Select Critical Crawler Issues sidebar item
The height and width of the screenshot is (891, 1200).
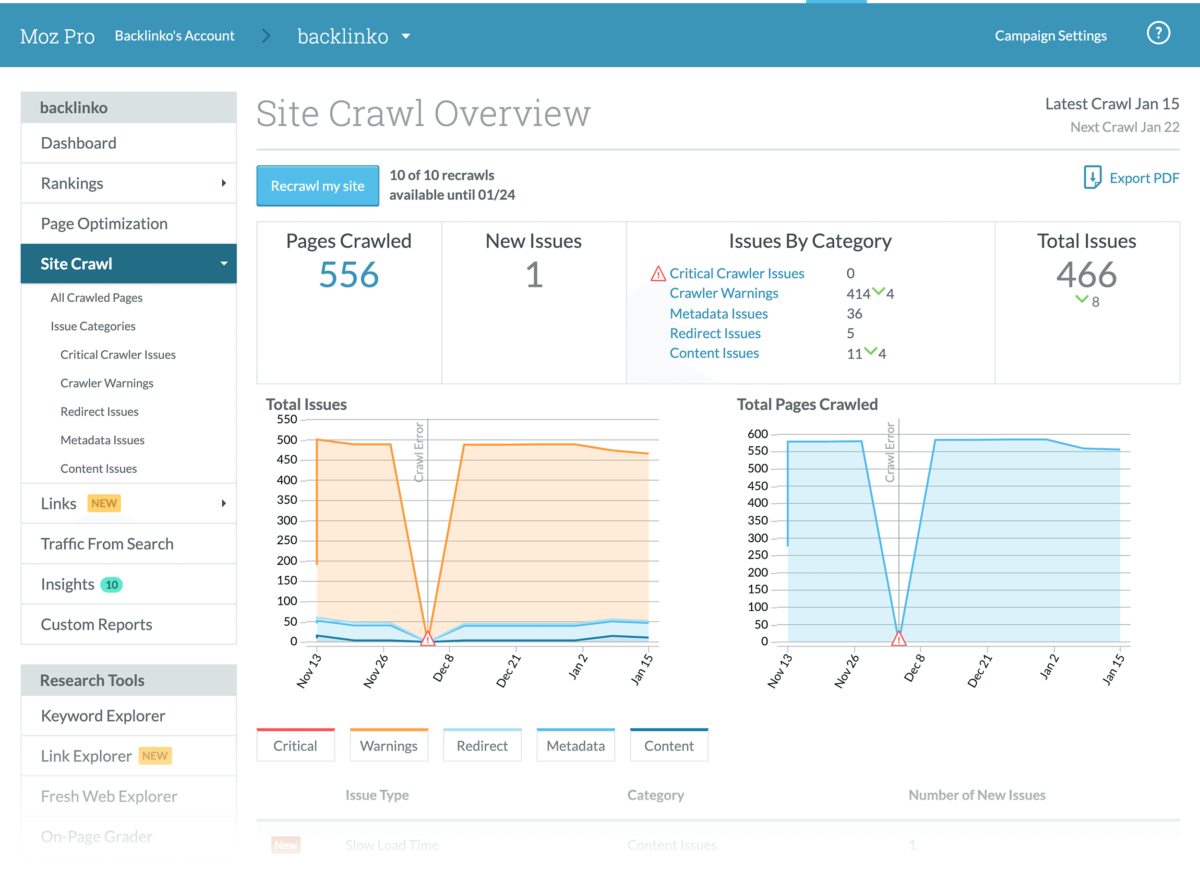(x=118, y=355)
